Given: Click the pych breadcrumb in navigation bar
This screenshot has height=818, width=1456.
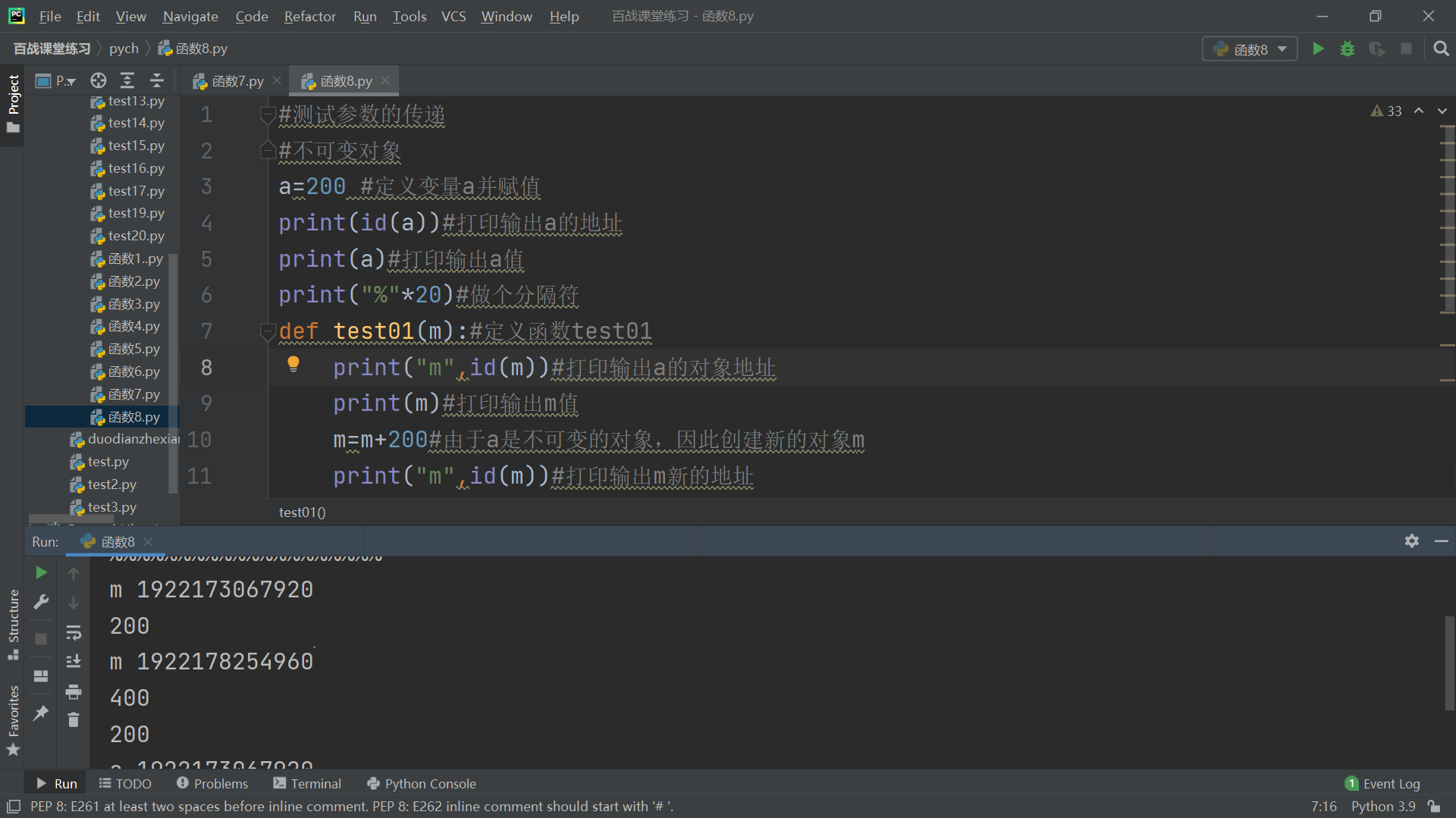Looking at the screenshot, I should [124, 49].
